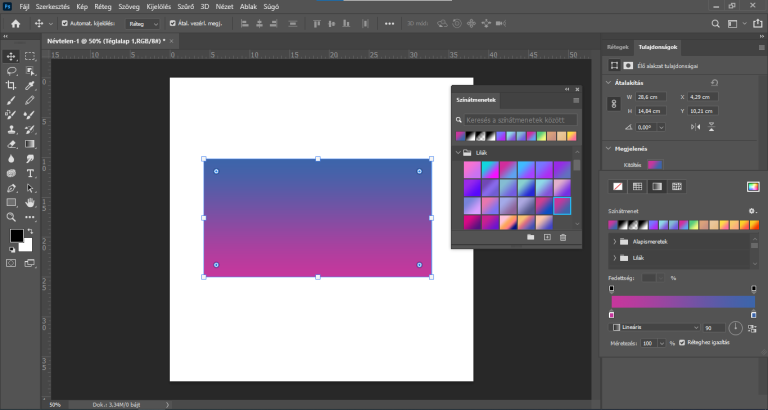This screenshot has width=768, height=410.
Task: Click the black foreground color swatch
Action: [16, 236]
